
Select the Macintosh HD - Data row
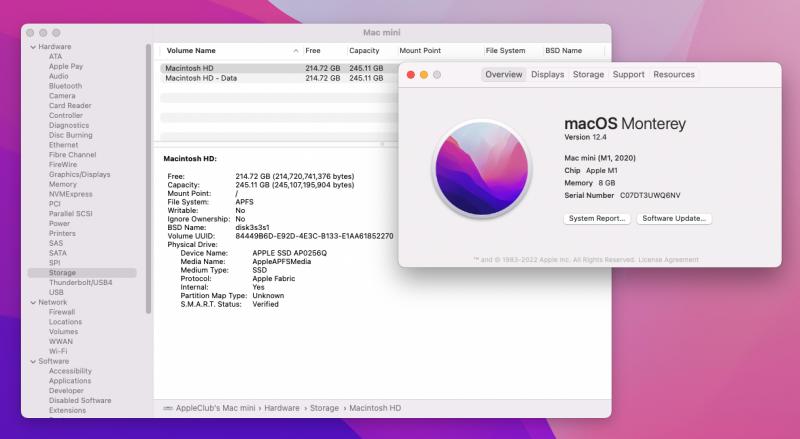[279, 78]
